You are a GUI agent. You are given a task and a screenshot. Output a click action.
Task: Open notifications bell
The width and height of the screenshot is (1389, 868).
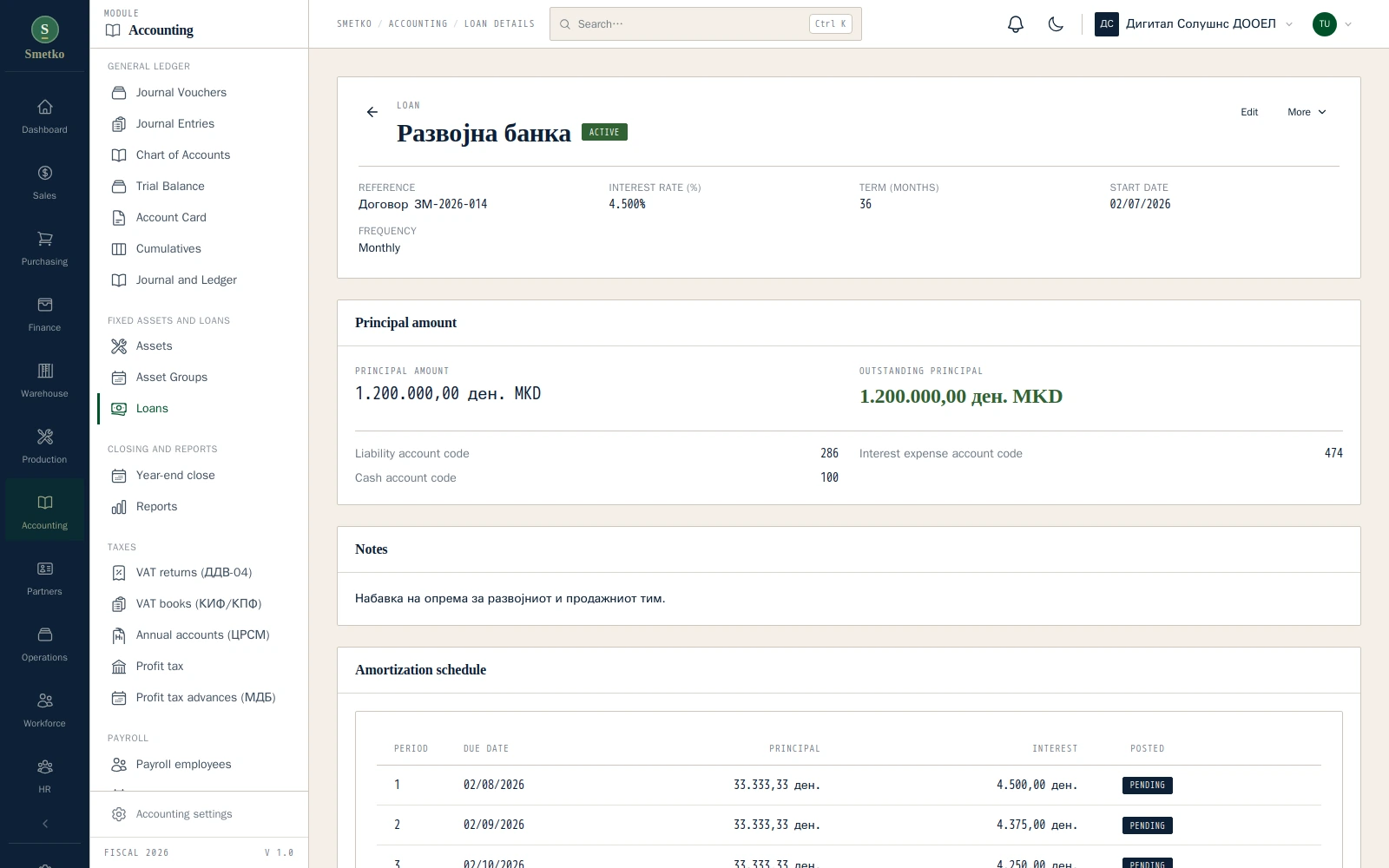pos(1016,24)
